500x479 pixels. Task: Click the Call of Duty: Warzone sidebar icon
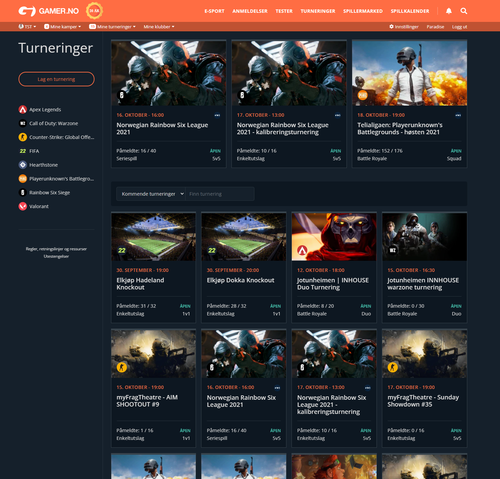pyautogui.click(x=23, y=123)
